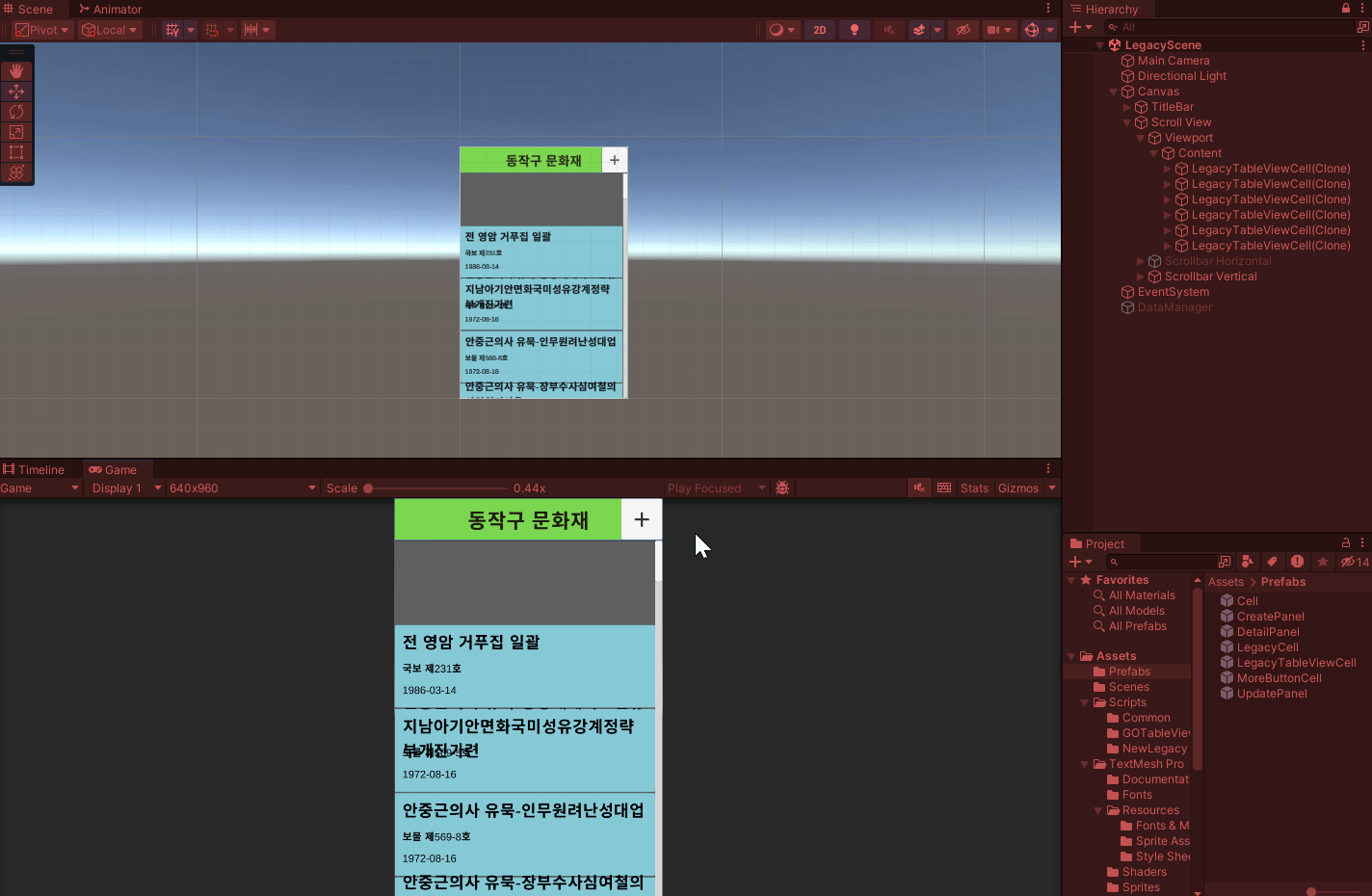Click the grid visibility icon in Scene toolbar
1372x896 pixels.
171,30
